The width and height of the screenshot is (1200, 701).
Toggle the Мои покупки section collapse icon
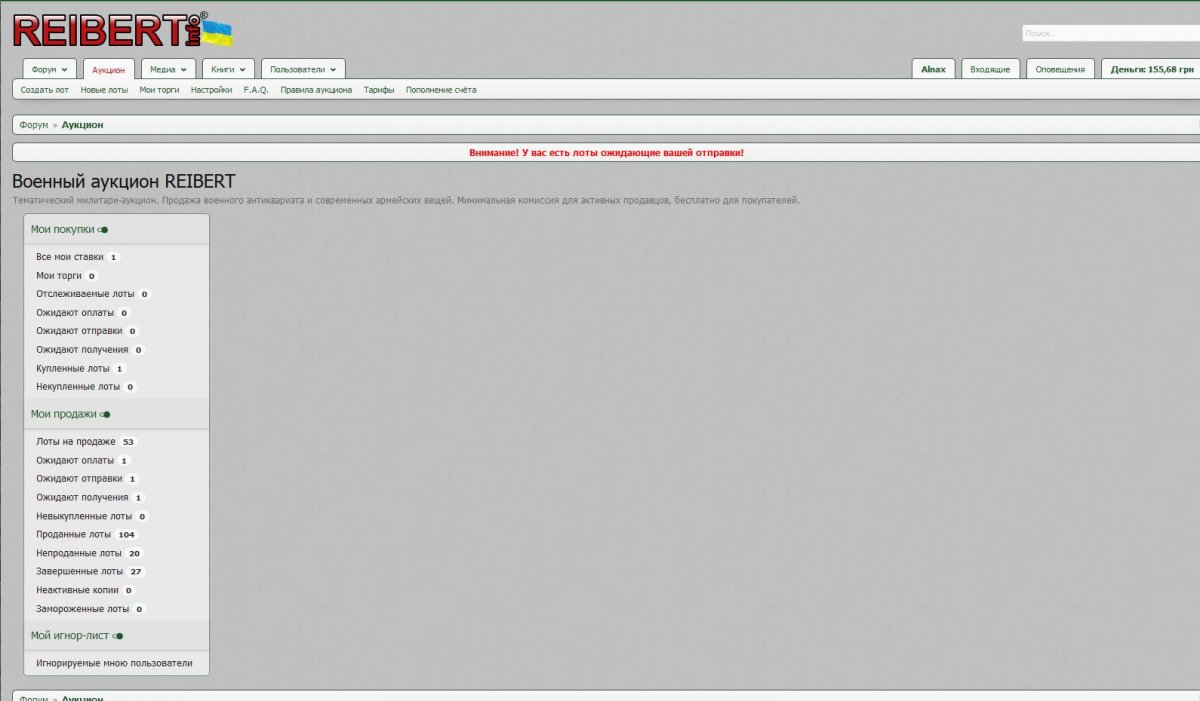click(103, 230)
